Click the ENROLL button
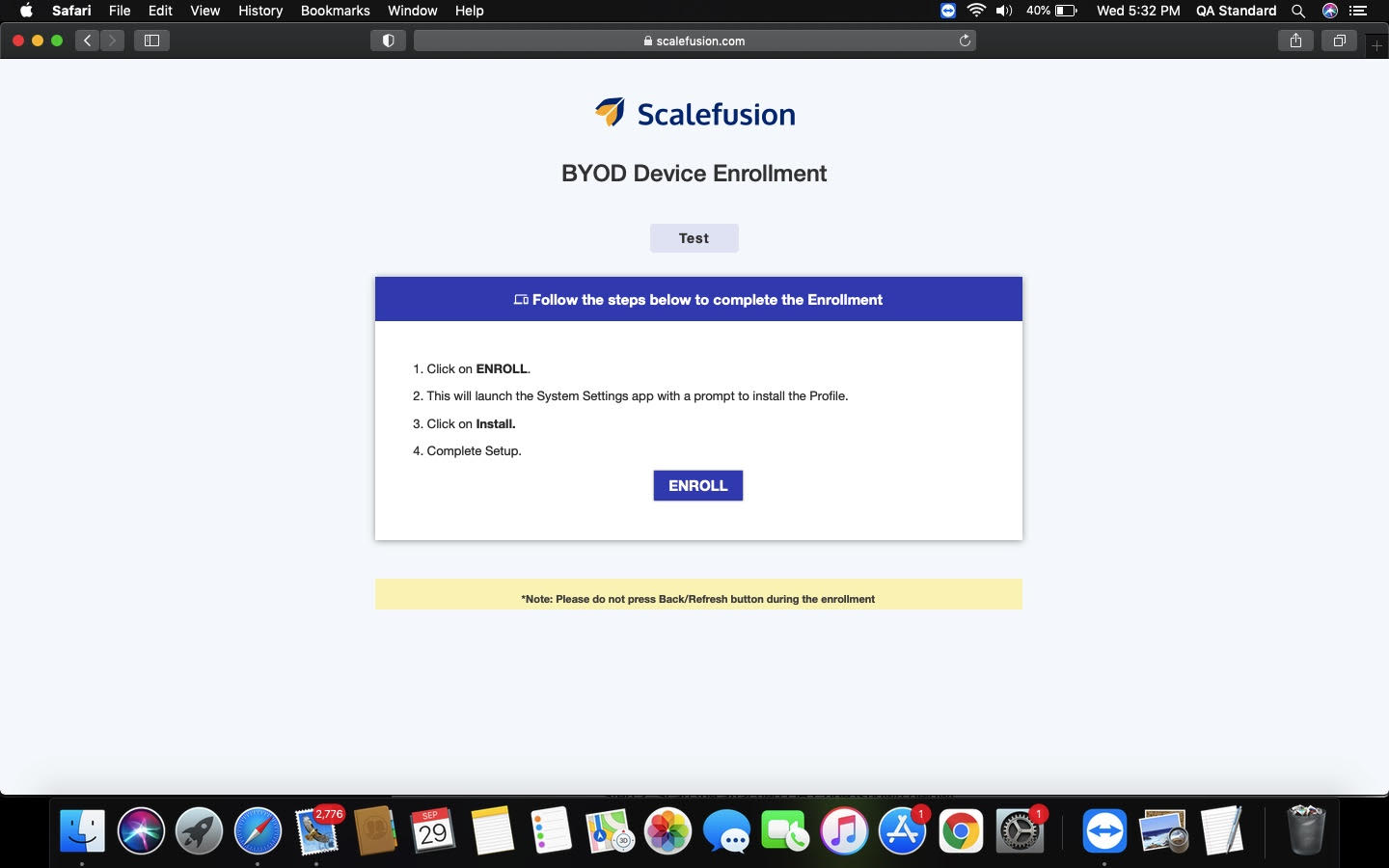Viewport: 1389px width, 868px height. (697, 485)
